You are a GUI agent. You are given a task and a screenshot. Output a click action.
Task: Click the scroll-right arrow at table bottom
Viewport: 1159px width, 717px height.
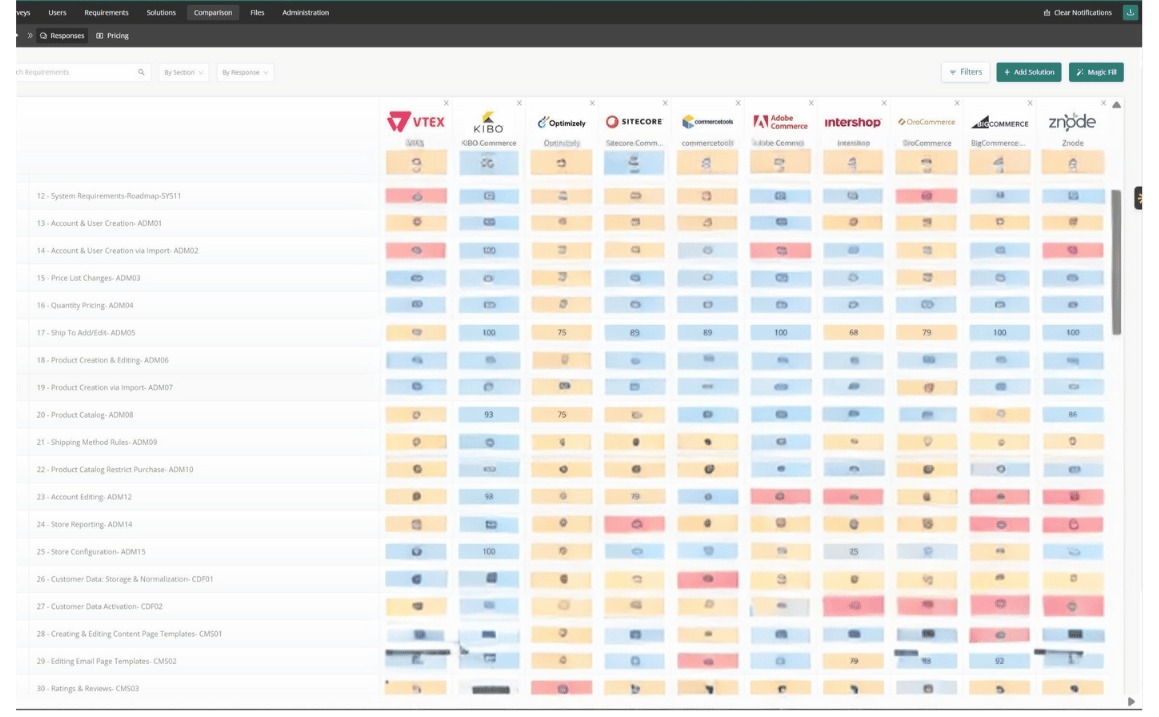pyautogui.click(x=1131, y=701)
